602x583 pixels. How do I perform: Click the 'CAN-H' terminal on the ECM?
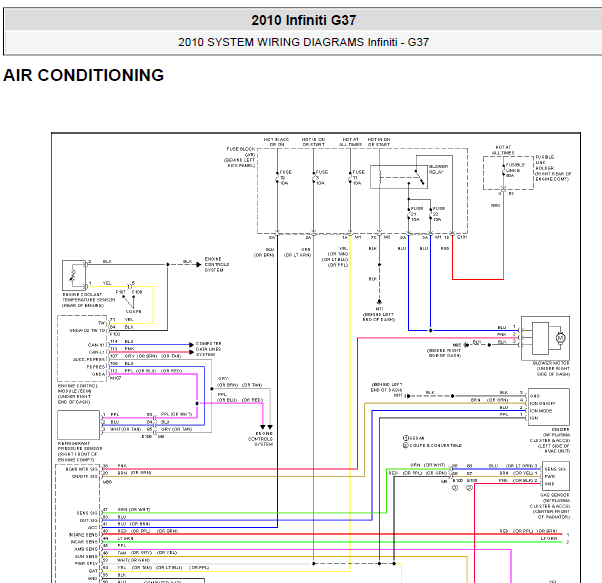coord(97,345)
